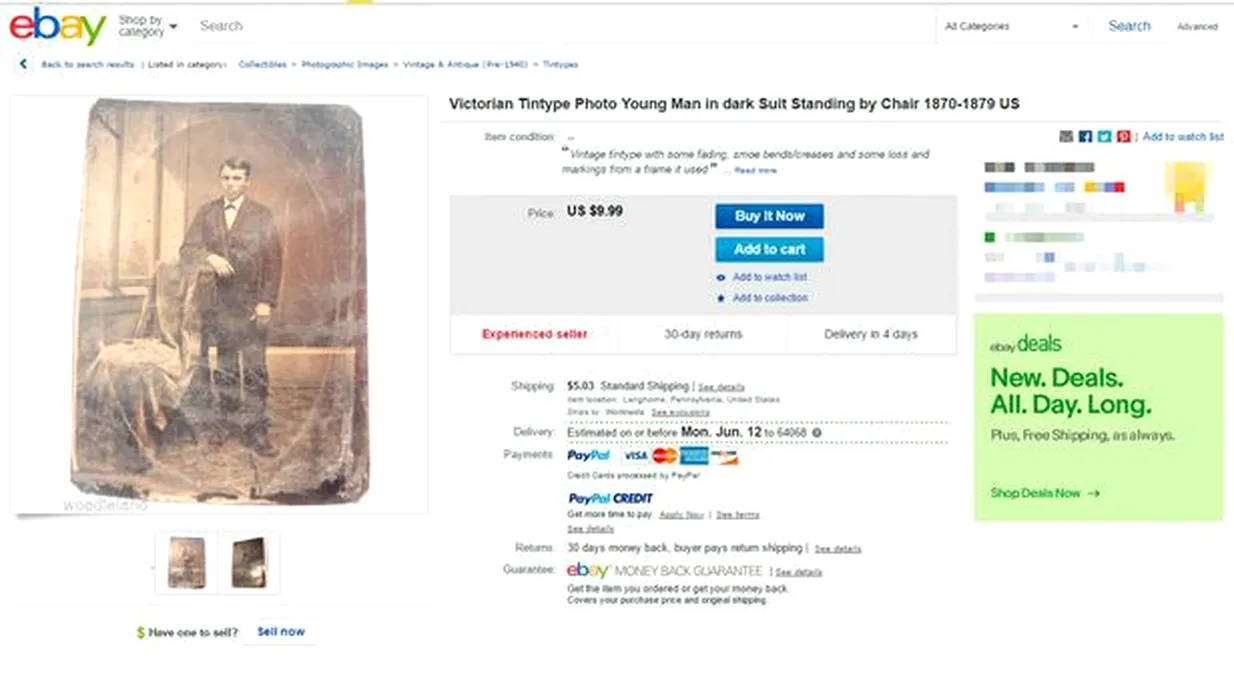The height and width of the screenshot is (700, 1234).
Task: Select the second tintype thumbnail
Action: 249,563
